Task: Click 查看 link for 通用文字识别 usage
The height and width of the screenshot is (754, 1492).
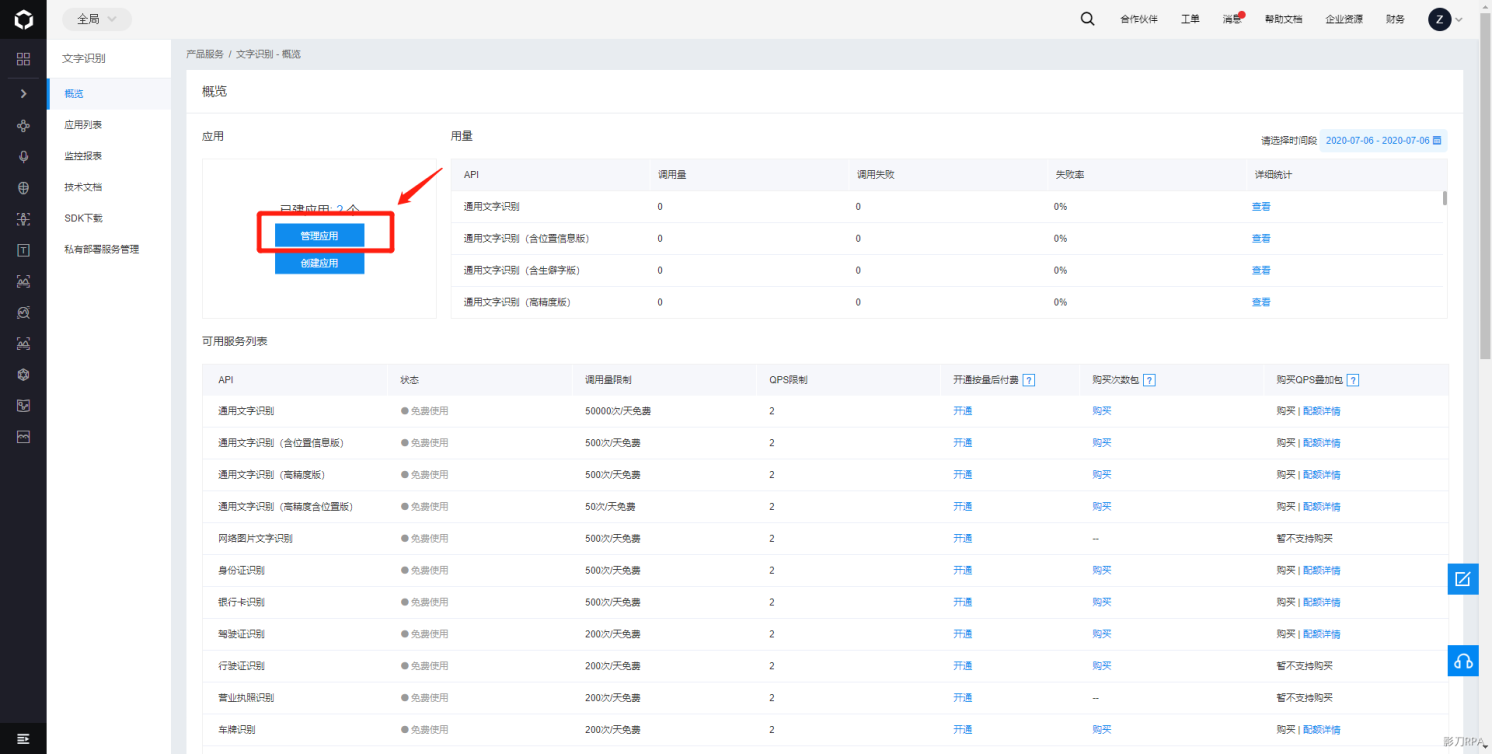Action: [x=1261, y=207]
